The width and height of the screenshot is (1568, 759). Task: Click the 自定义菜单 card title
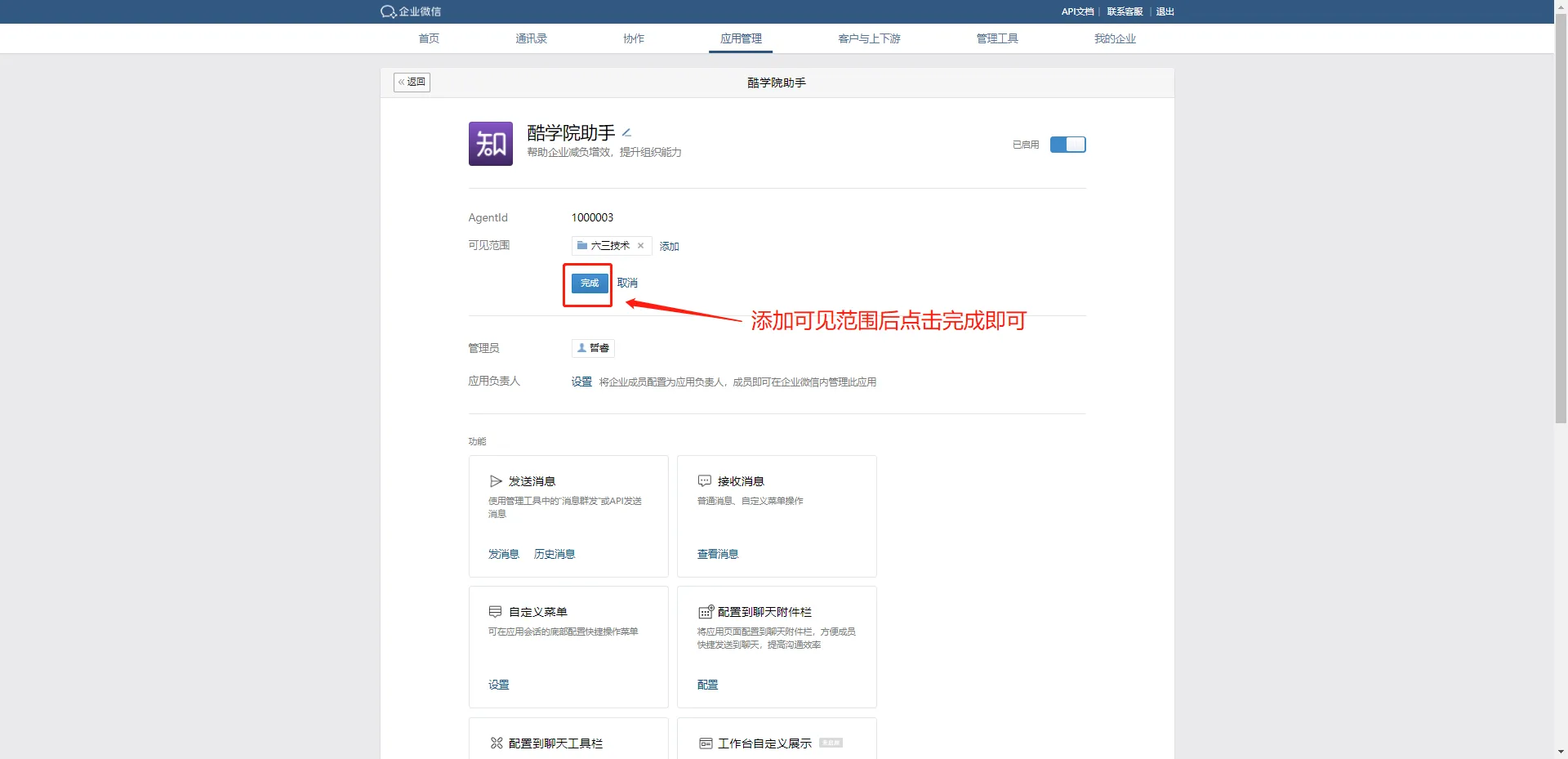pyautogui.click(x=538, y=612)
